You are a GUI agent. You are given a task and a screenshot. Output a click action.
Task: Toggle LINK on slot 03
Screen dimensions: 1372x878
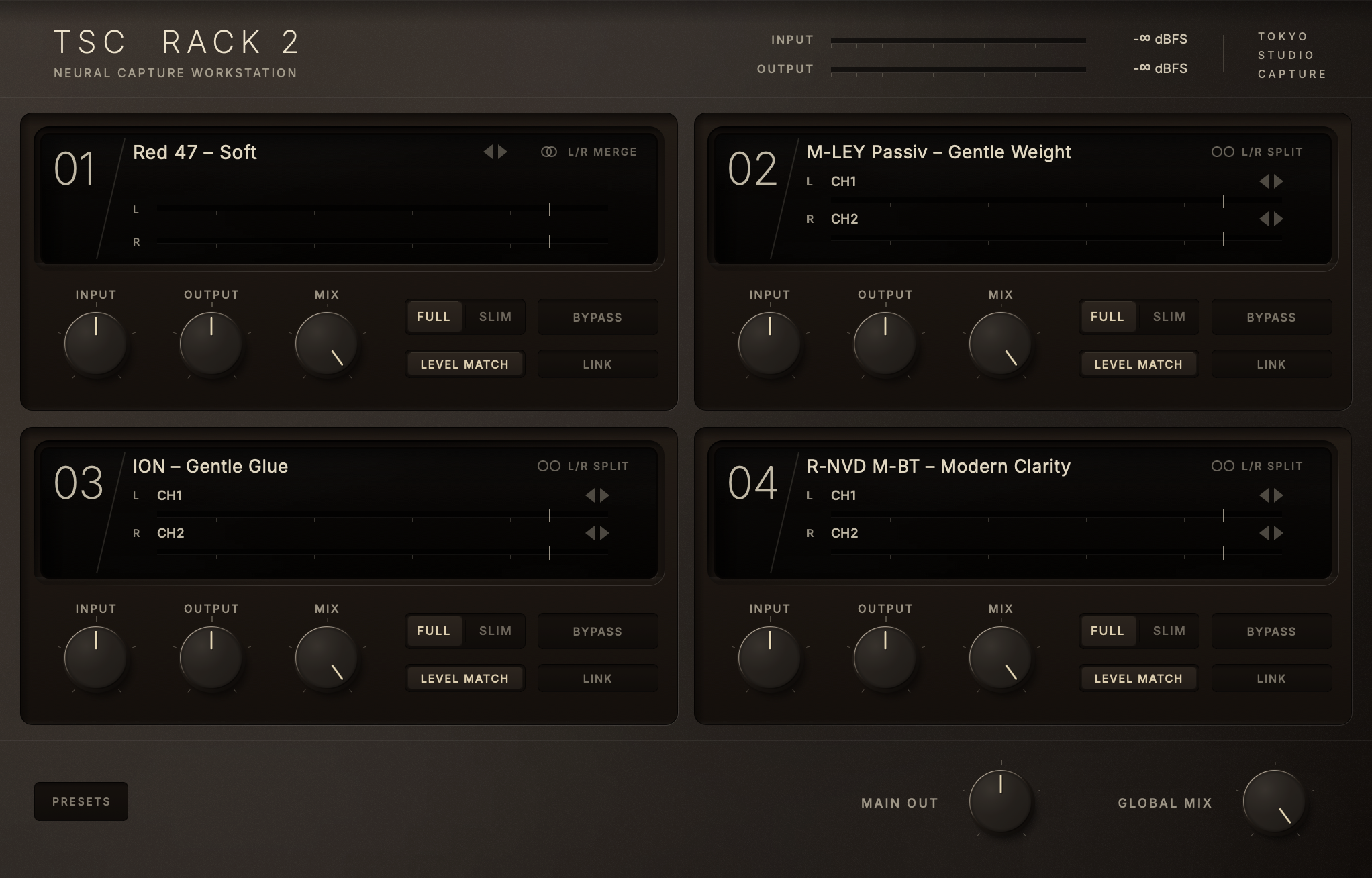coord(597,678)
